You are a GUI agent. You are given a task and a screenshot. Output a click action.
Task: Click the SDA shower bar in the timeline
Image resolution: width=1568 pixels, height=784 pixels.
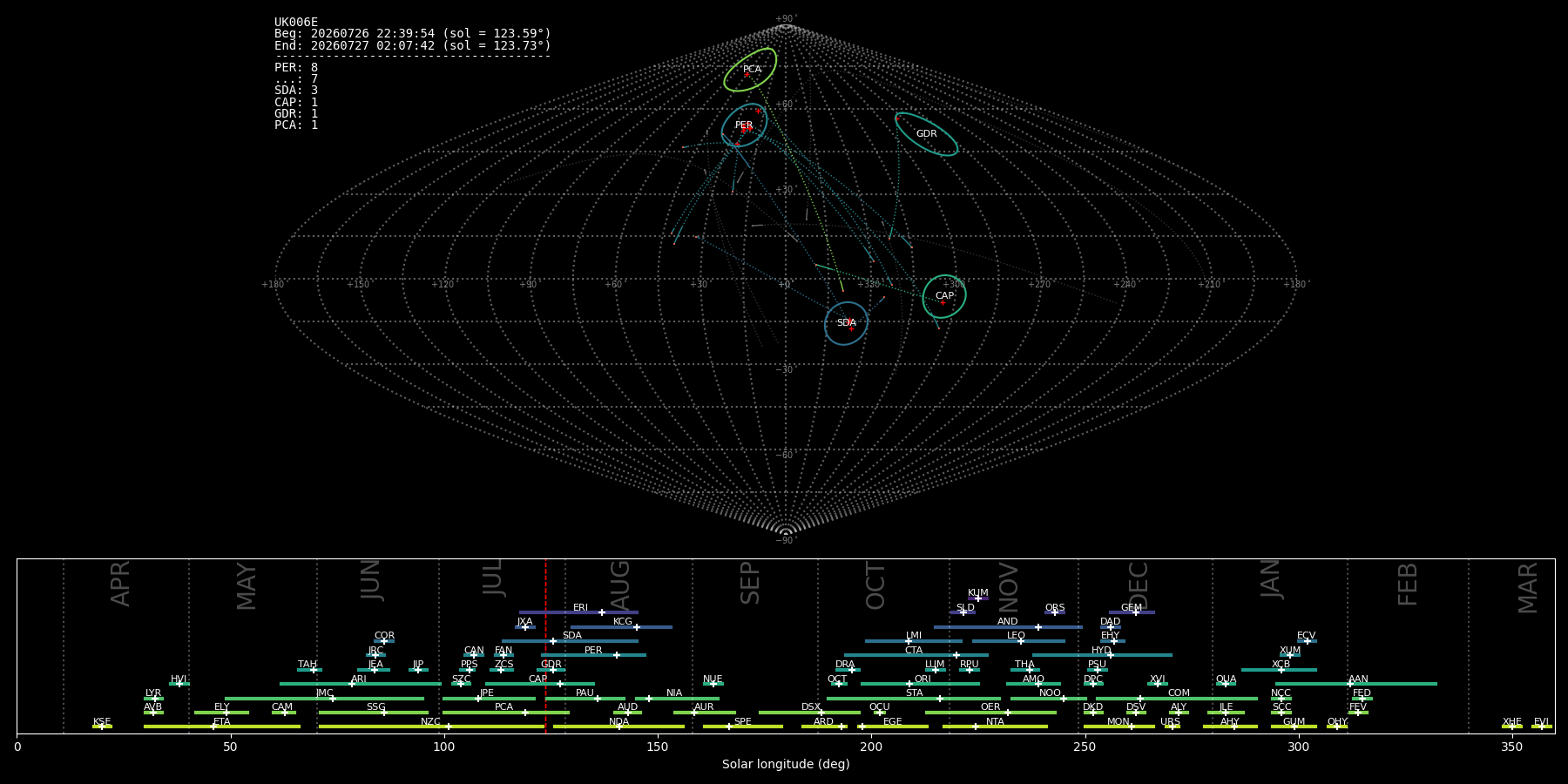pos(570,641)
